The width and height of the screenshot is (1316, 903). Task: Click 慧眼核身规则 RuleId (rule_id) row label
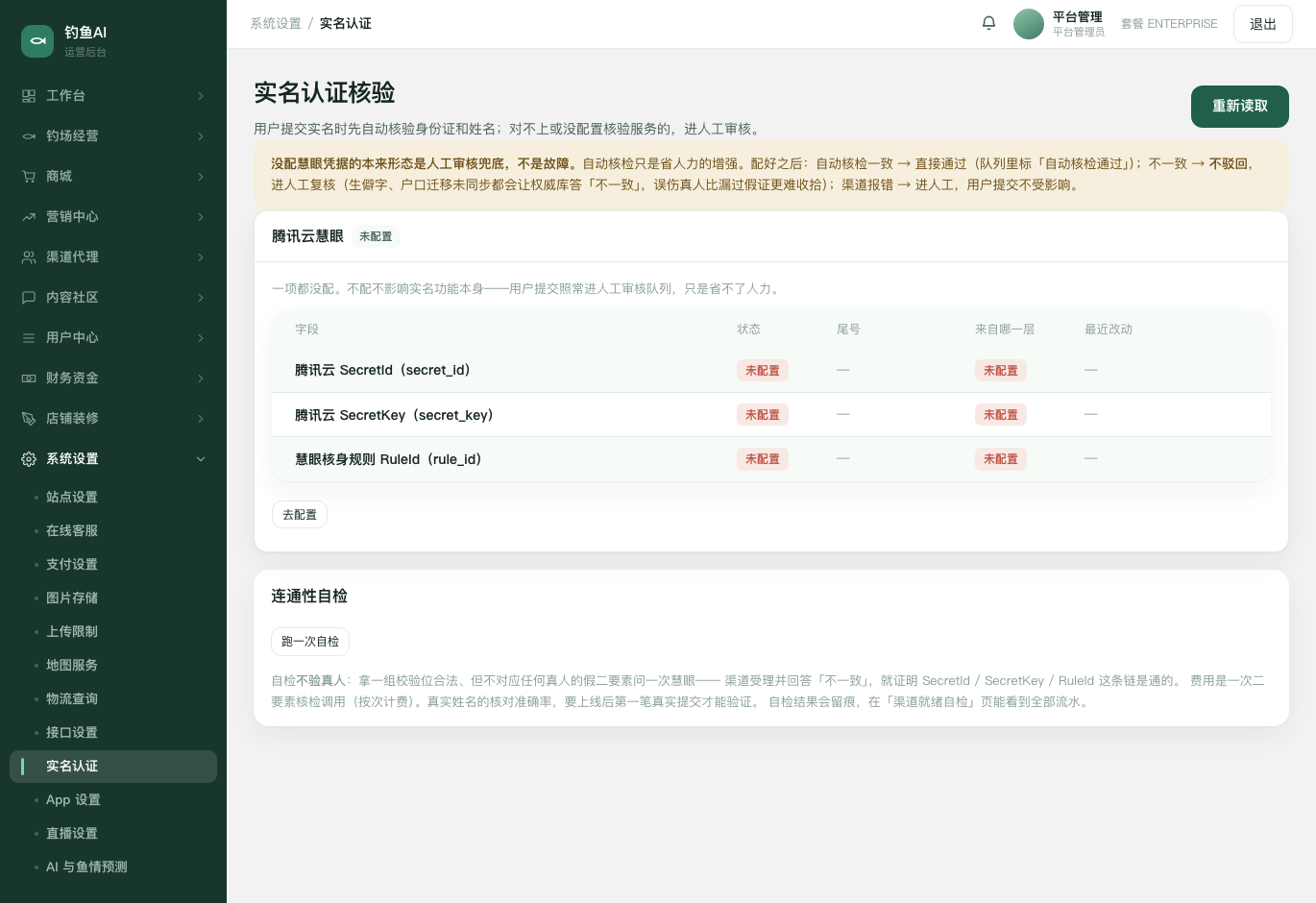pos(388,460)
